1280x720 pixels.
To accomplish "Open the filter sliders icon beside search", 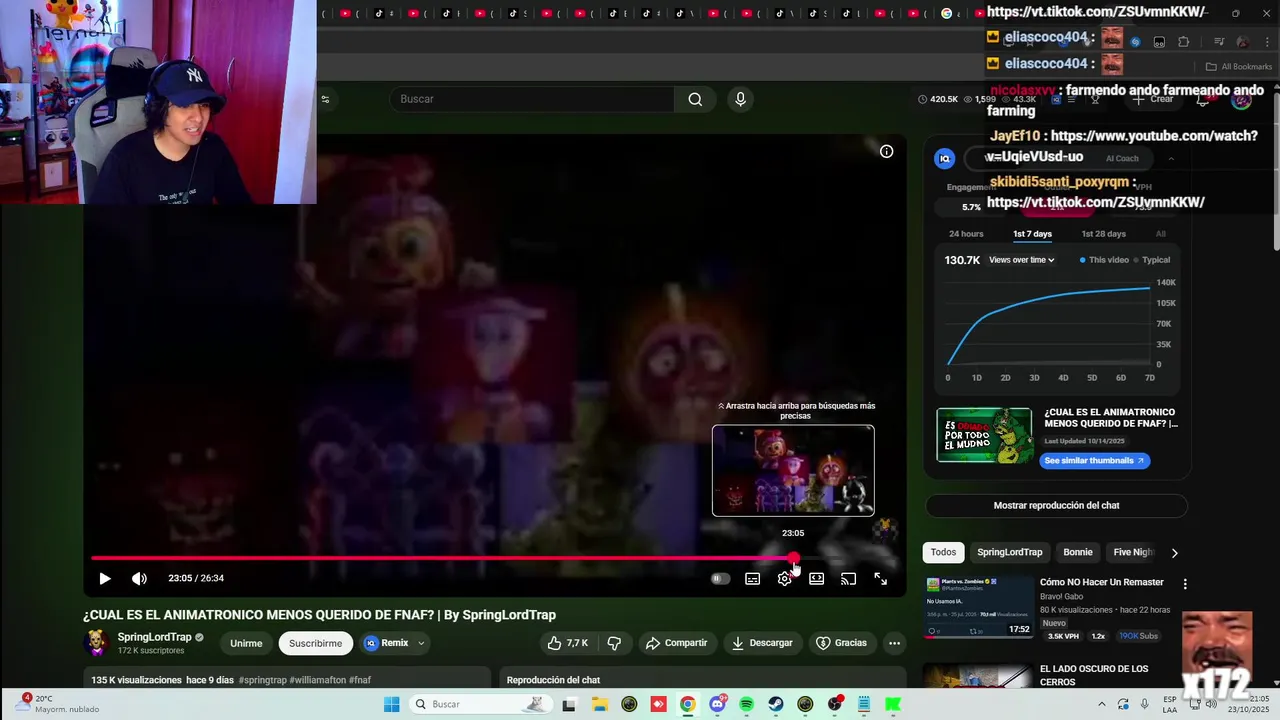I will coord(325,99).
